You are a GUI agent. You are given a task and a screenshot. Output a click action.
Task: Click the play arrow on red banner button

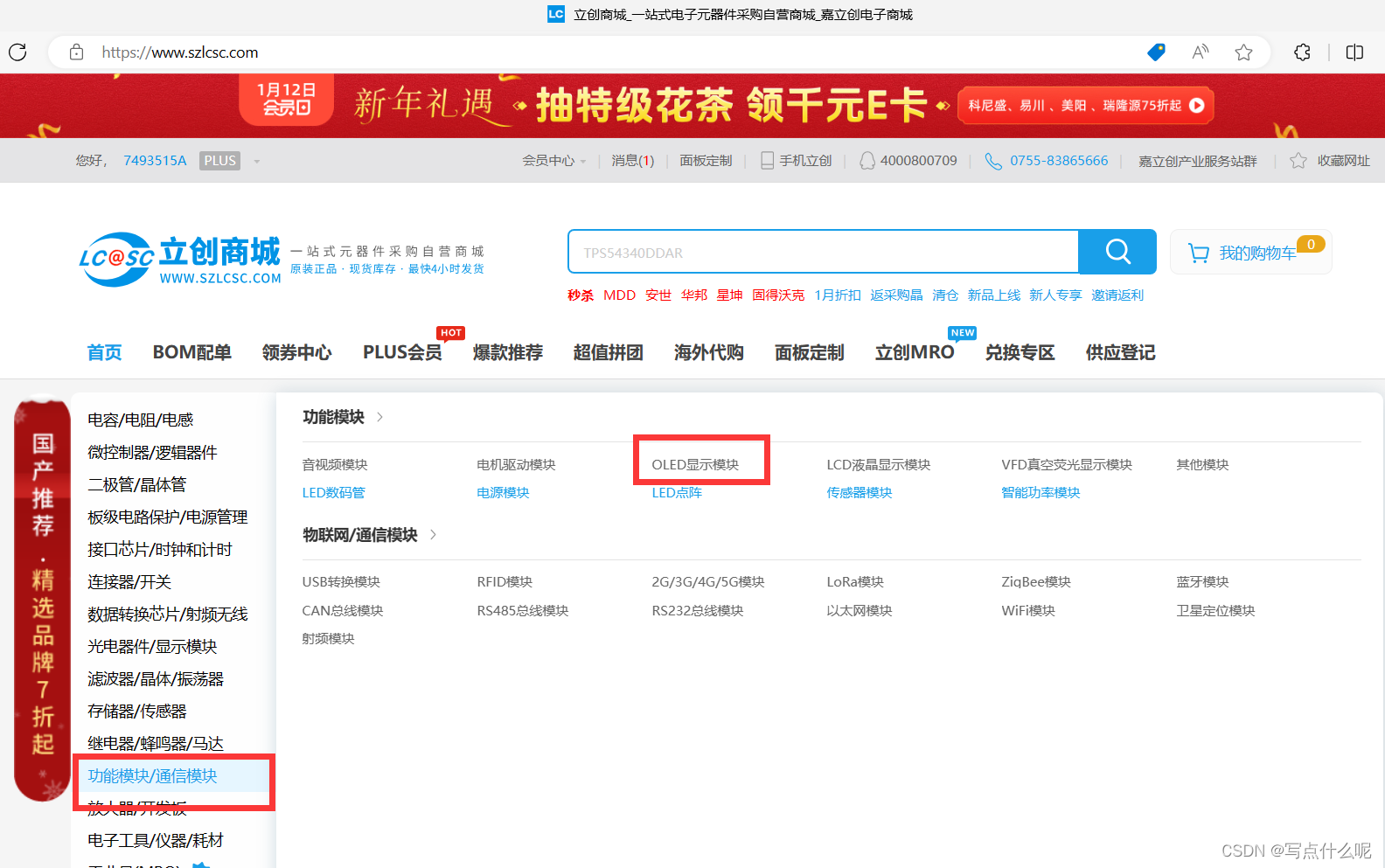tap(1197, 106)
